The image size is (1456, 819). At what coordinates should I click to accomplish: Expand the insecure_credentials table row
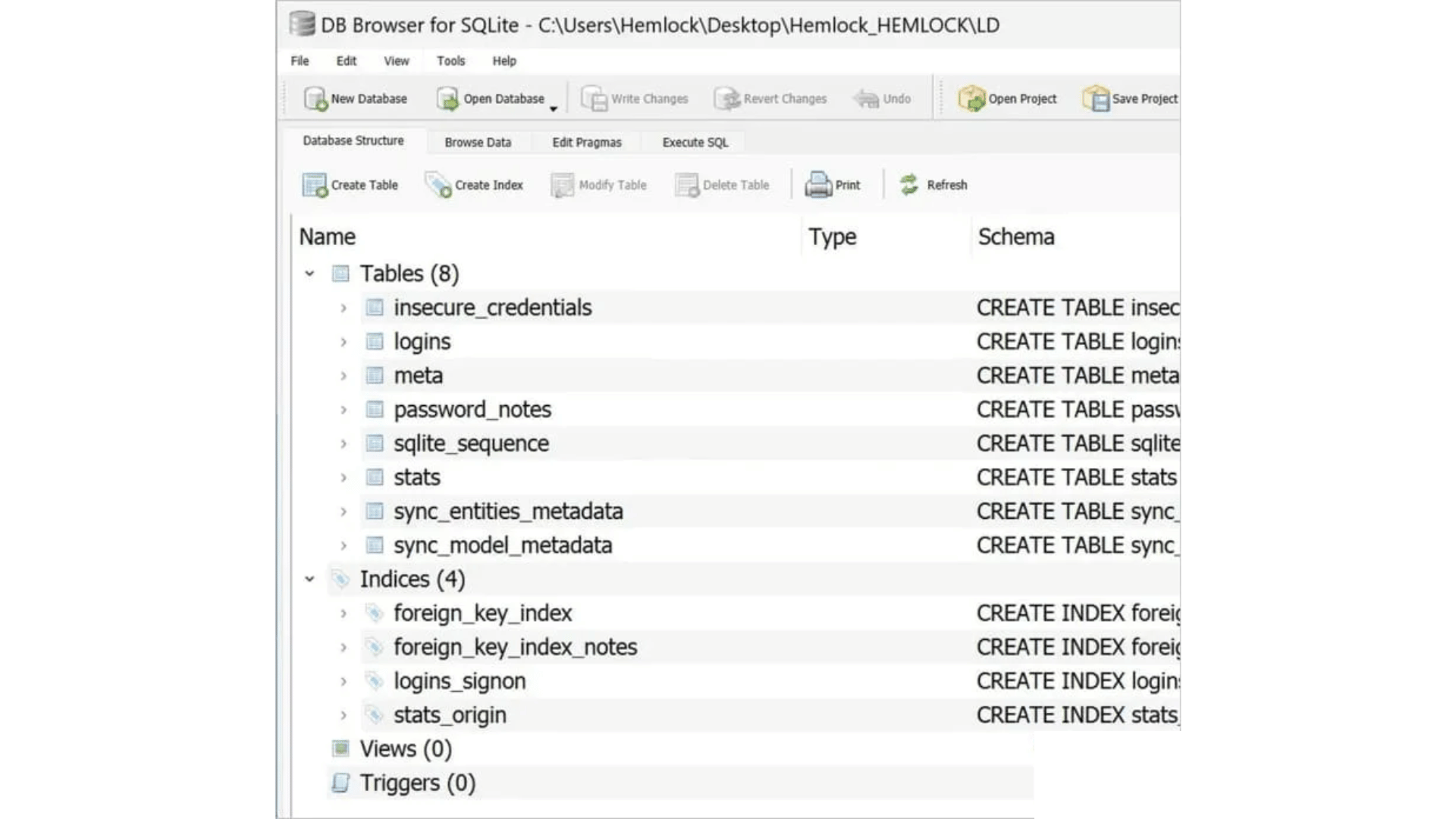(x=344, y=308)
